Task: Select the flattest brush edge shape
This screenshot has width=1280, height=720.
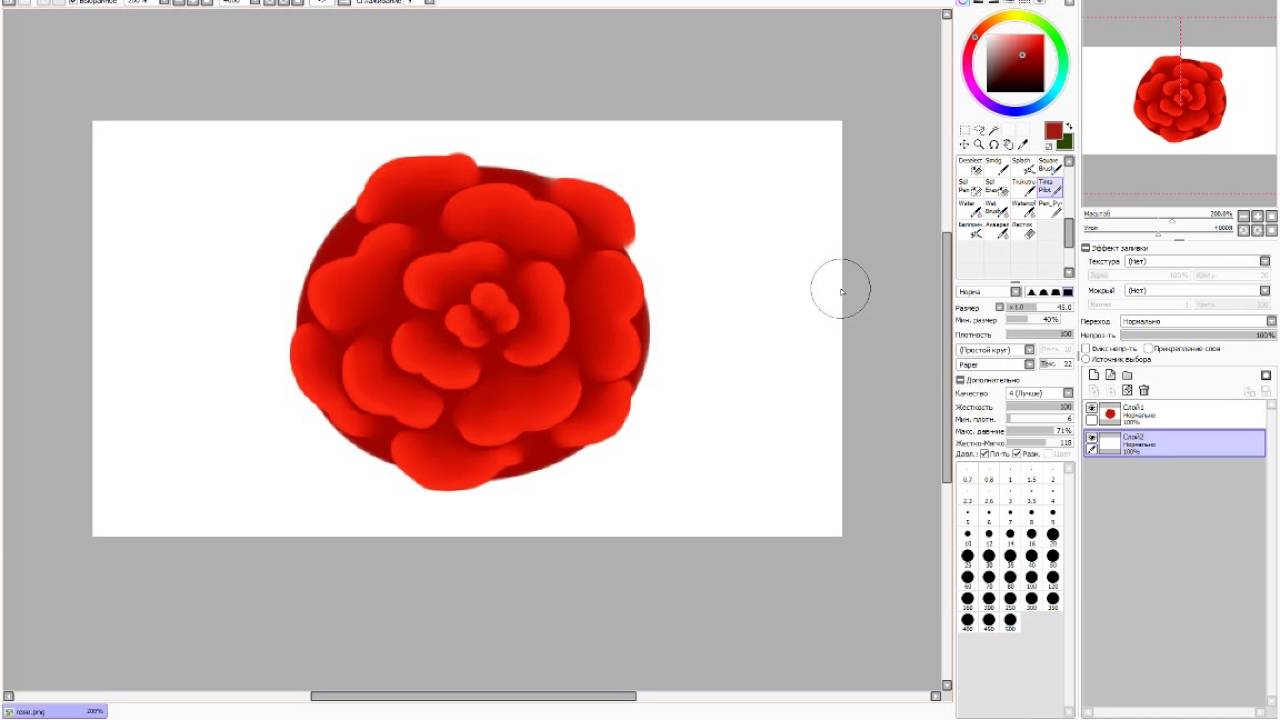Action: (1067, 292)
